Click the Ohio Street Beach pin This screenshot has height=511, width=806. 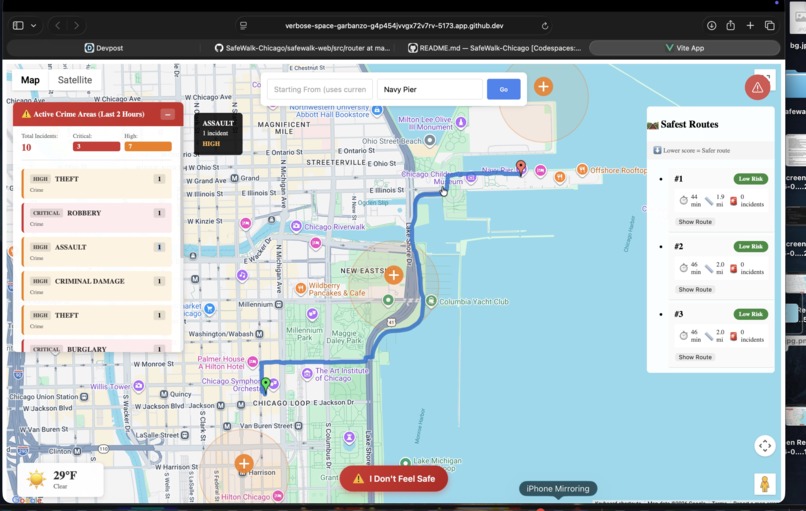(430, 140)
